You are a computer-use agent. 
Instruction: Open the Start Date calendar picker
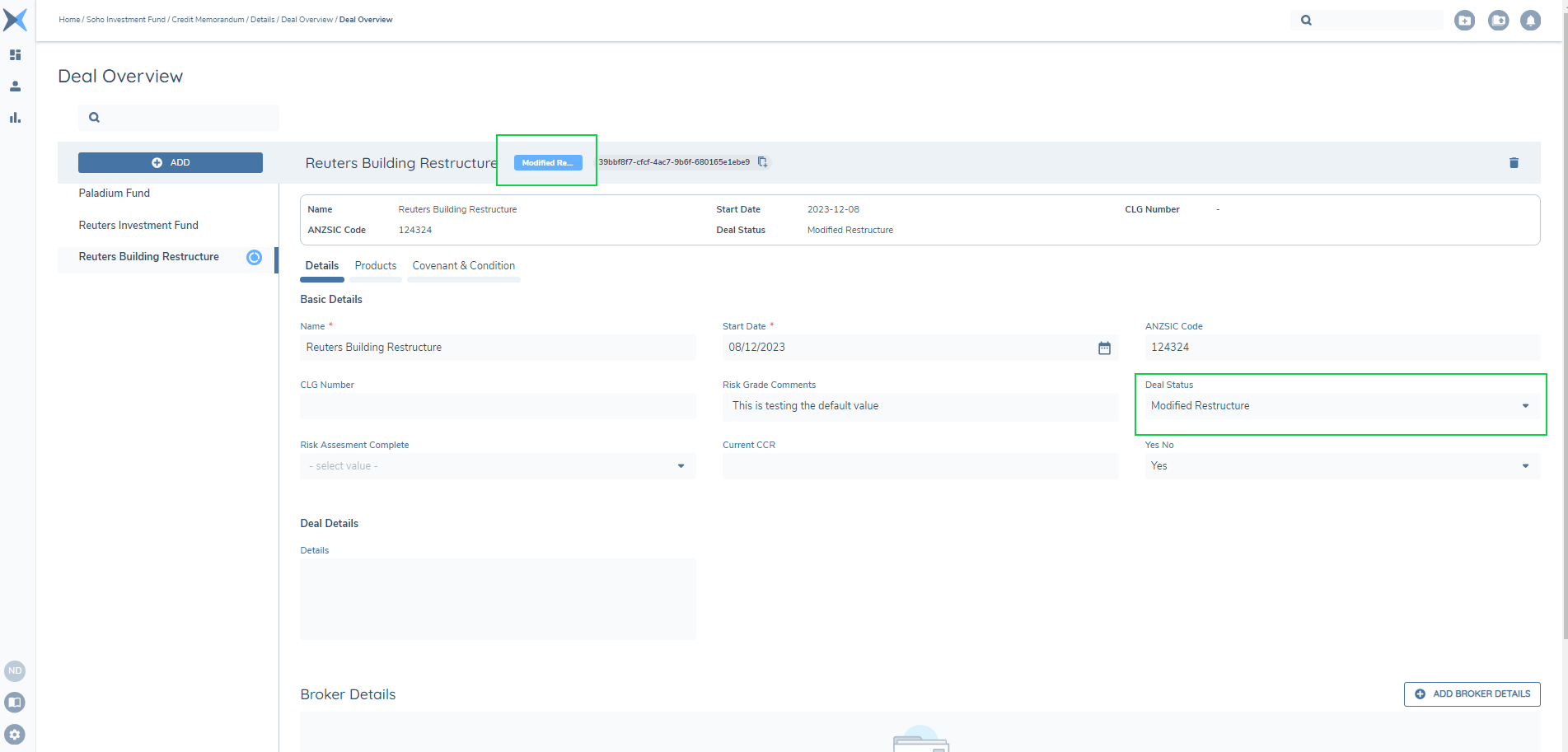(x=1104, y=348)
